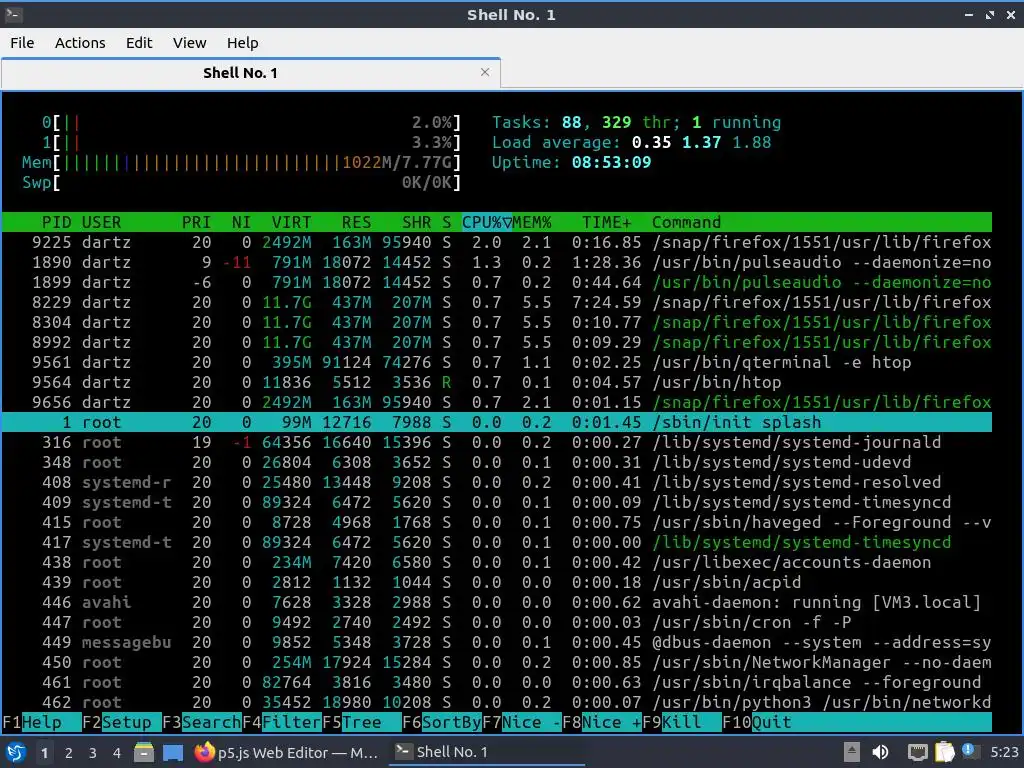The image size is (1024, 768).
Task: Select the irqbalance process row
Action: [496, 682]
